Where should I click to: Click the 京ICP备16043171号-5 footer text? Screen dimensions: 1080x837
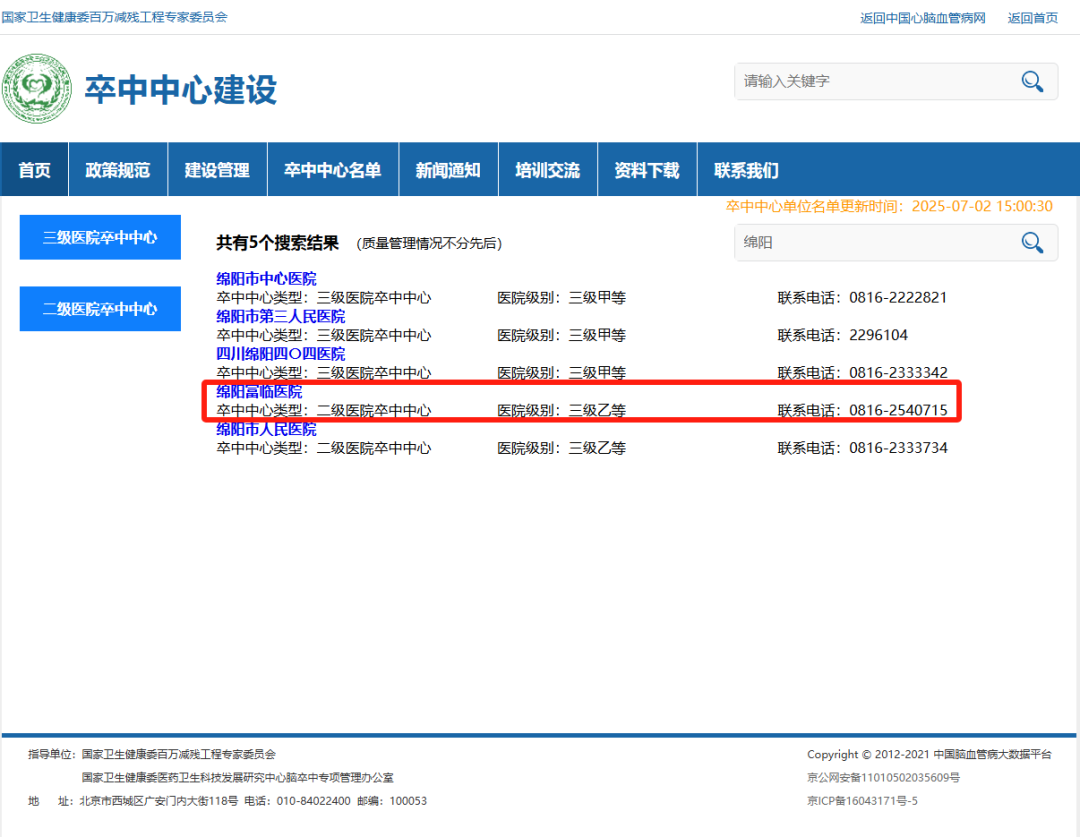coord(862,801)
